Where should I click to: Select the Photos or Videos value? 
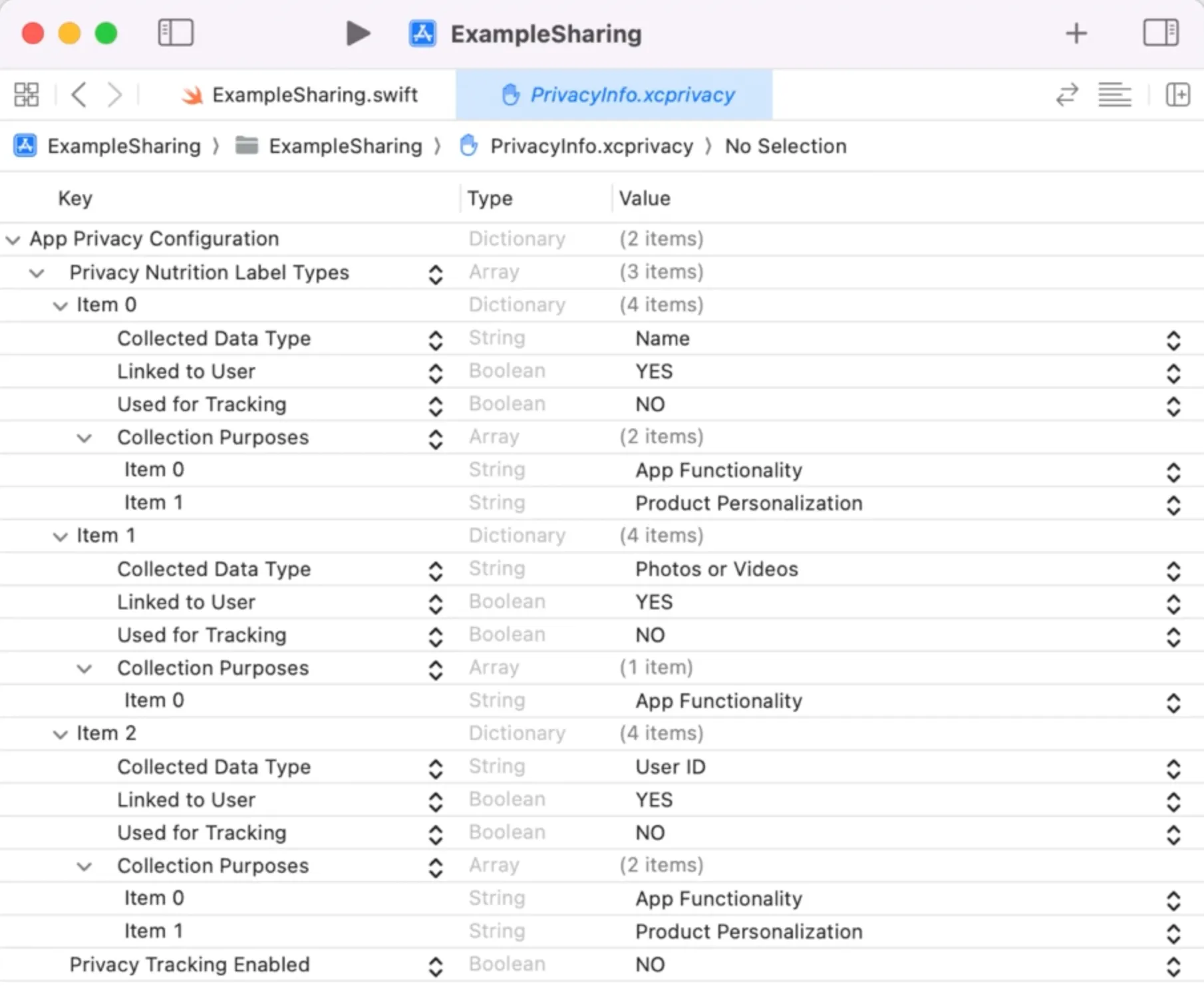point(716,570)
